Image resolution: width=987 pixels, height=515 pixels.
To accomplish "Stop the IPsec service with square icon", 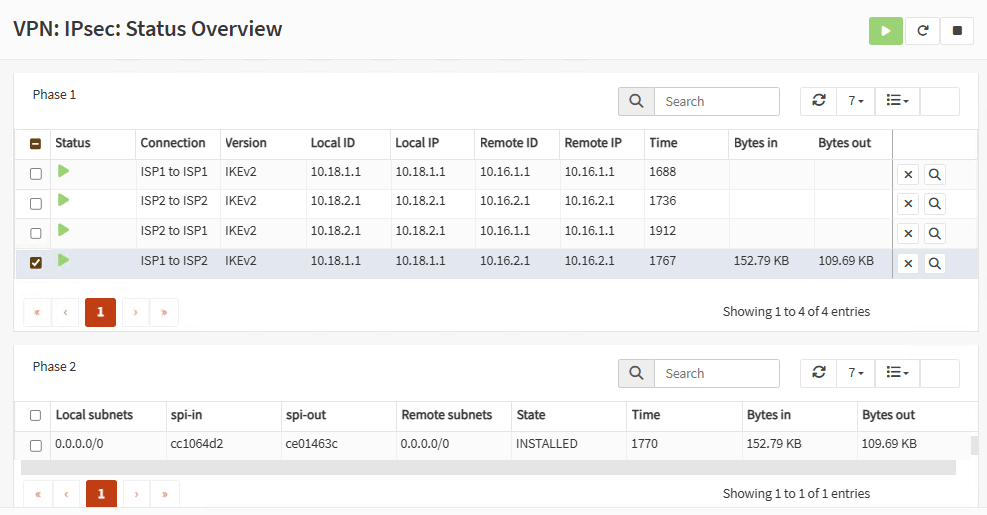I will click(x=957, y=31).
